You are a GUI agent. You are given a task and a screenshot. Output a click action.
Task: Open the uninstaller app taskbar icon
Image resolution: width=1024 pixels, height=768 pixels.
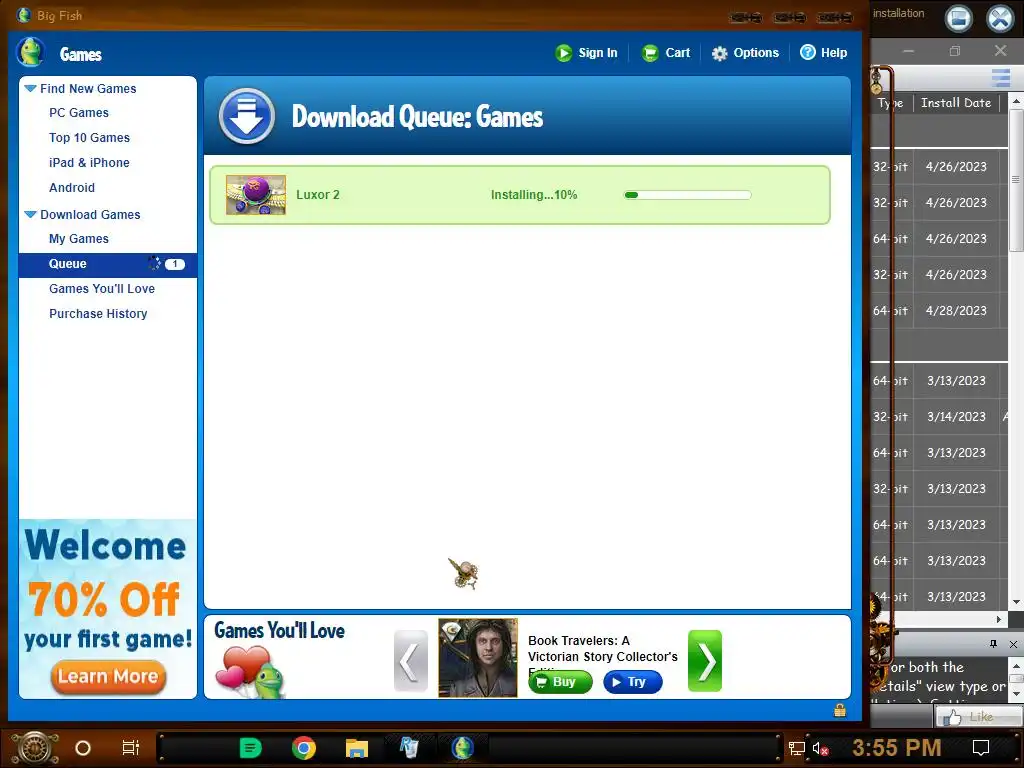coord(409,748)
